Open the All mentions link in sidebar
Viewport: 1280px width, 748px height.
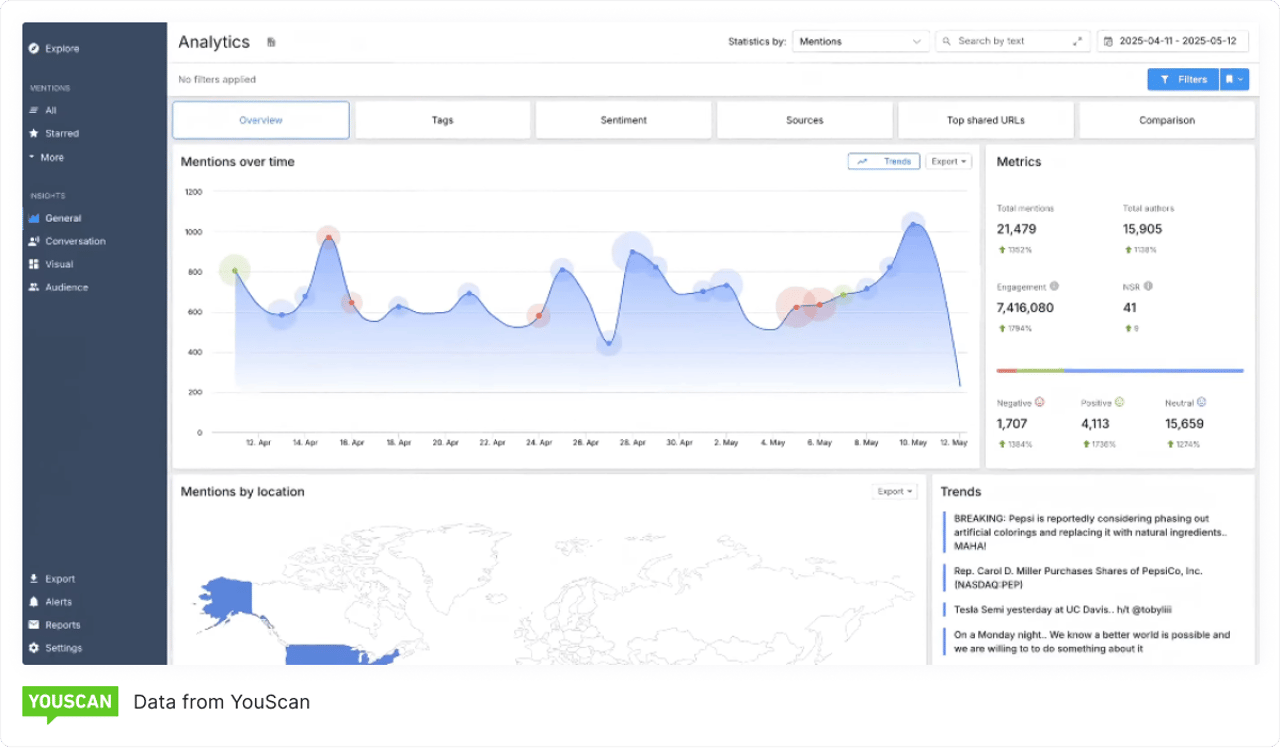pyautogui.click(x=43, y=110)
